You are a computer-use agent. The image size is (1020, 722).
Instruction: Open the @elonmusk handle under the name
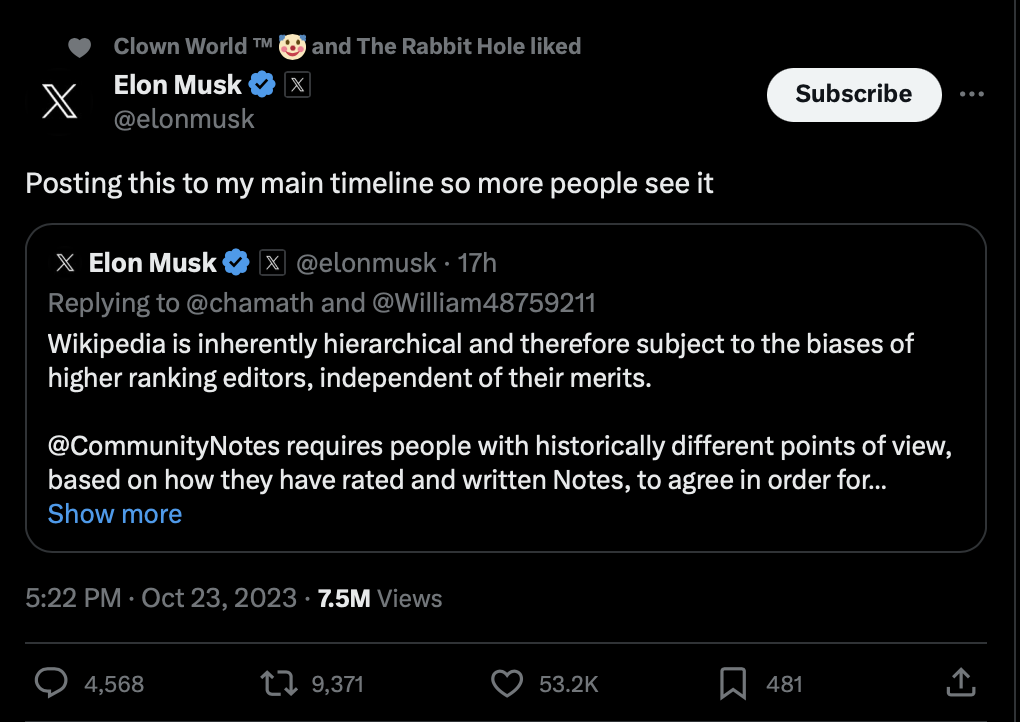pos(184,119)
